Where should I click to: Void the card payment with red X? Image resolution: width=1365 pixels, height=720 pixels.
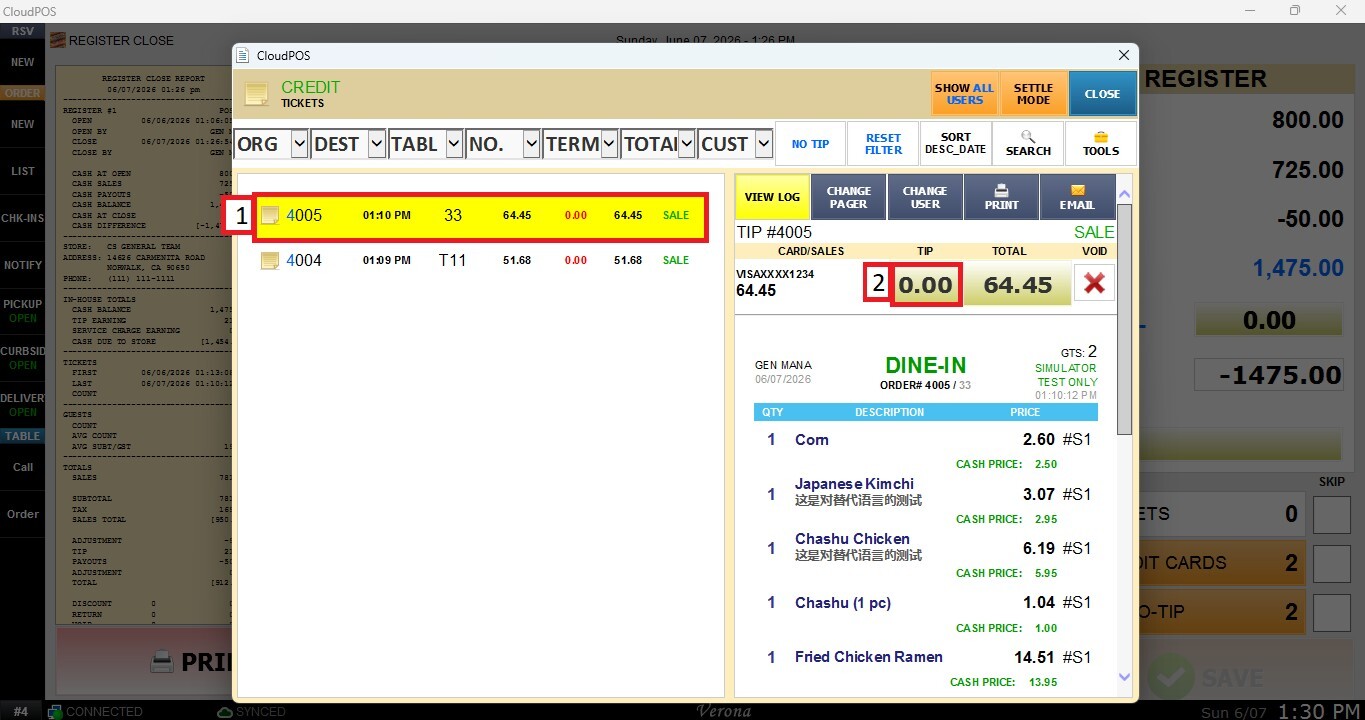[x=1094, y=284]
